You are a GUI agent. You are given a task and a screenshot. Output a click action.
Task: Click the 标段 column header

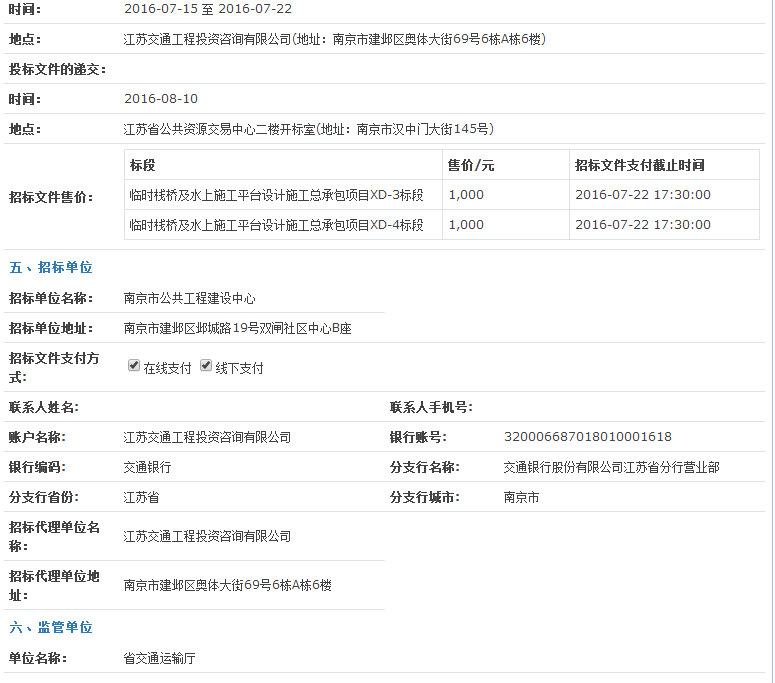click(142, 165)
